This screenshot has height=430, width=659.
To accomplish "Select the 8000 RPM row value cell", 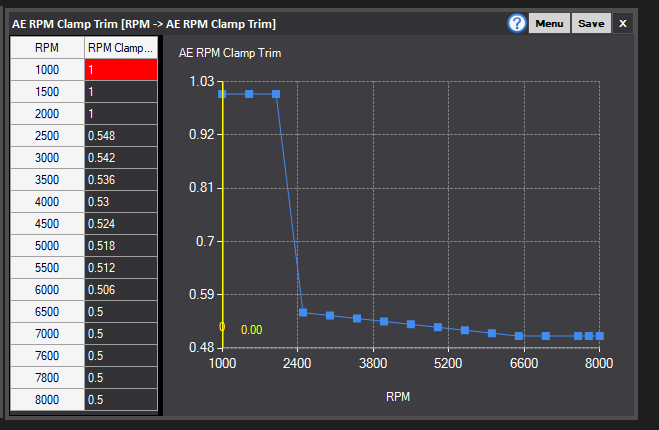I will point(121,399).
